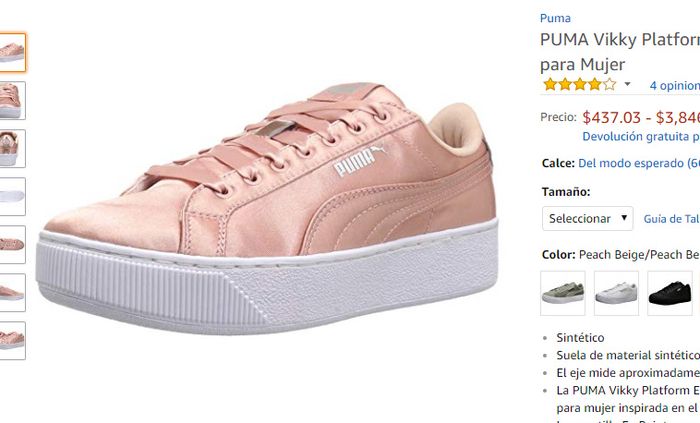The height and width of the screenshot is (423, 700).
Task: View the second shoe thumbnail image
Action: (x=12, y=100)
